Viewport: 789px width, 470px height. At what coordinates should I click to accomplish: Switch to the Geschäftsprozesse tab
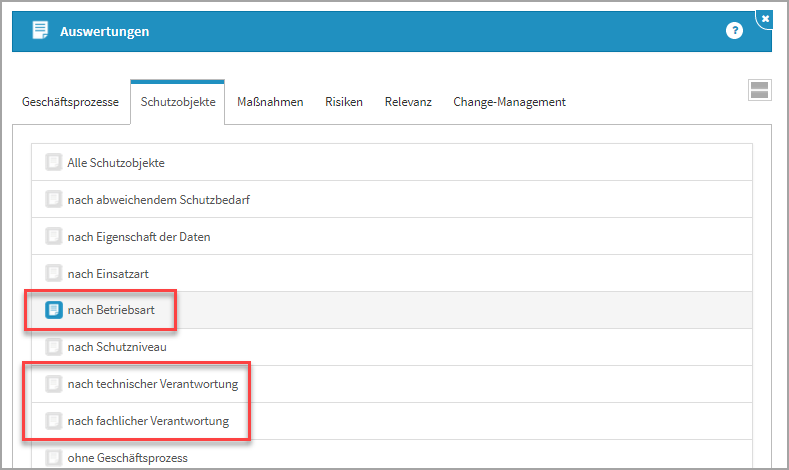pos(70,102)
